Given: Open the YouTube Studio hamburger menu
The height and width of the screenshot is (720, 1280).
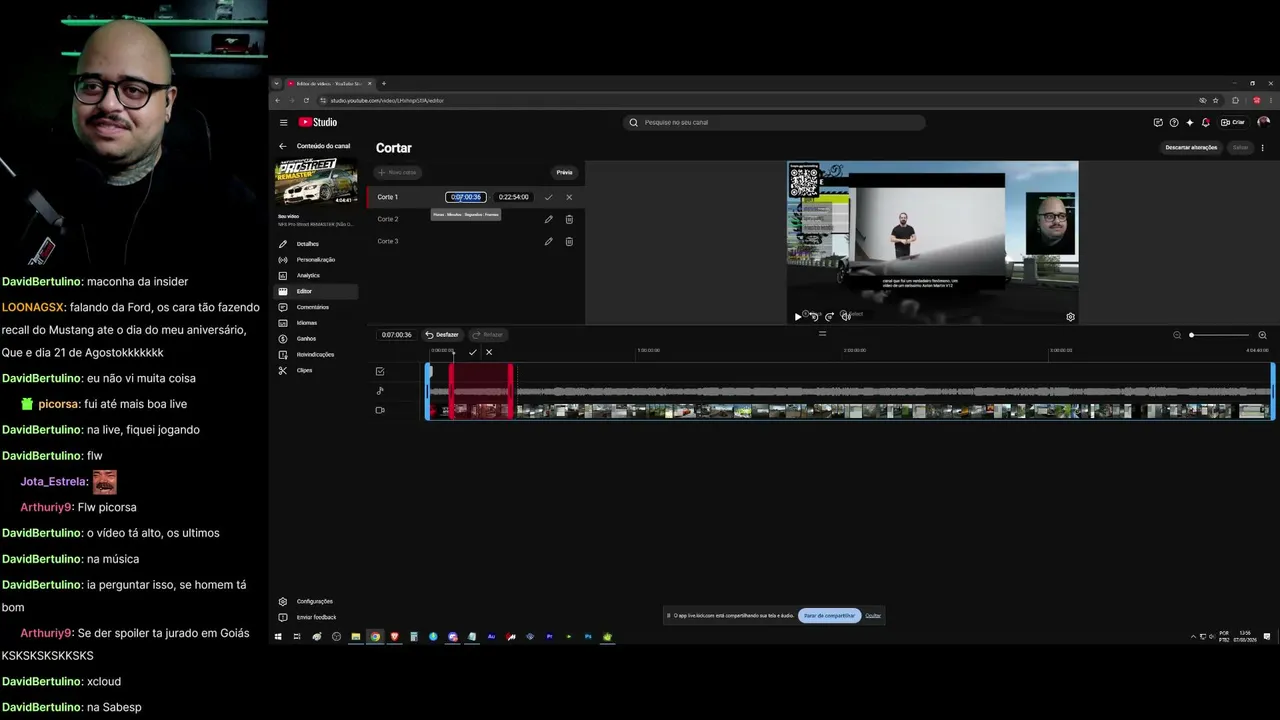Looking at the screenshot, I should click(284, 122).
